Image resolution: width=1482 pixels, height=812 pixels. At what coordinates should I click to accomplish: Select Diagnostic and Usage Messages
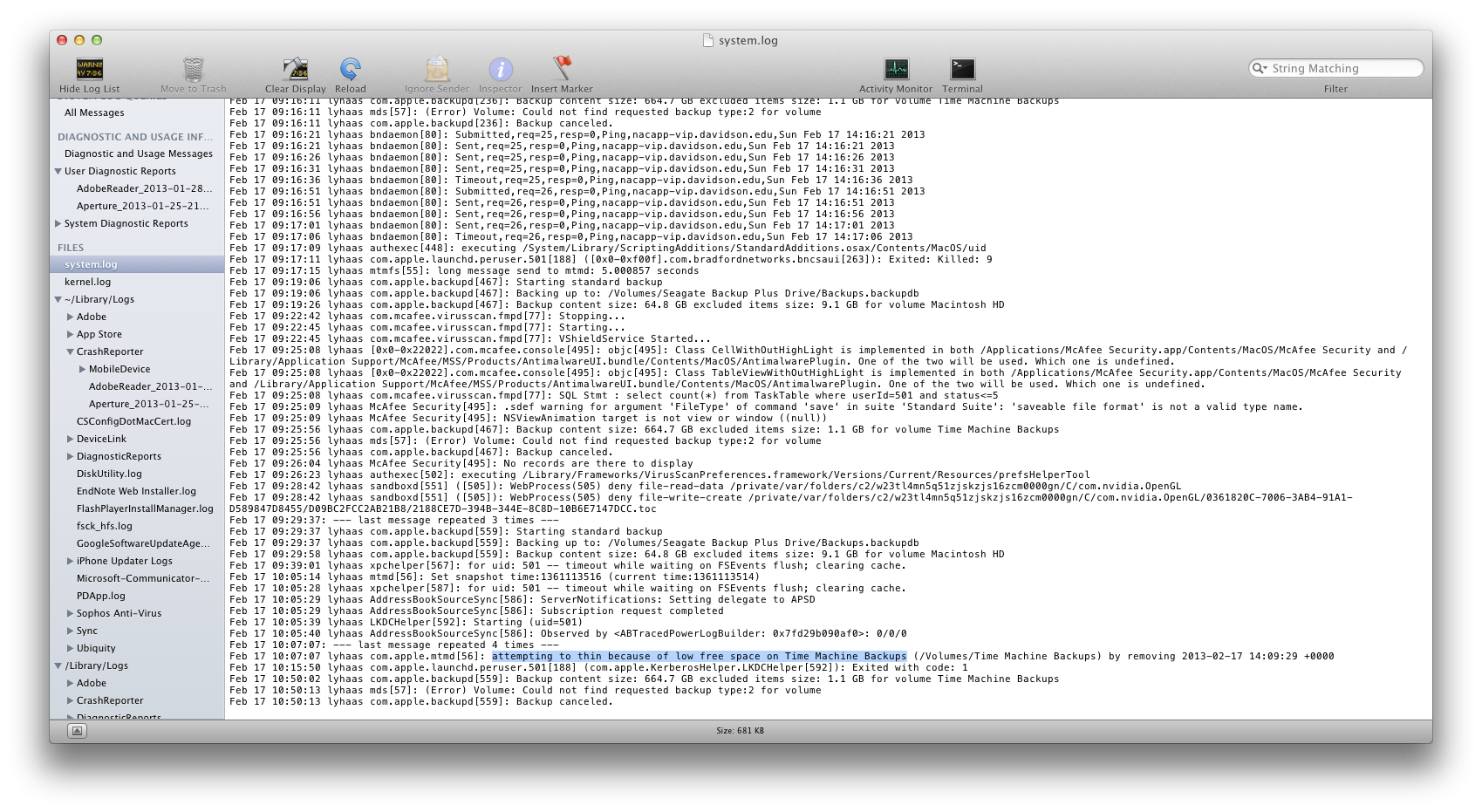[137, 154]
